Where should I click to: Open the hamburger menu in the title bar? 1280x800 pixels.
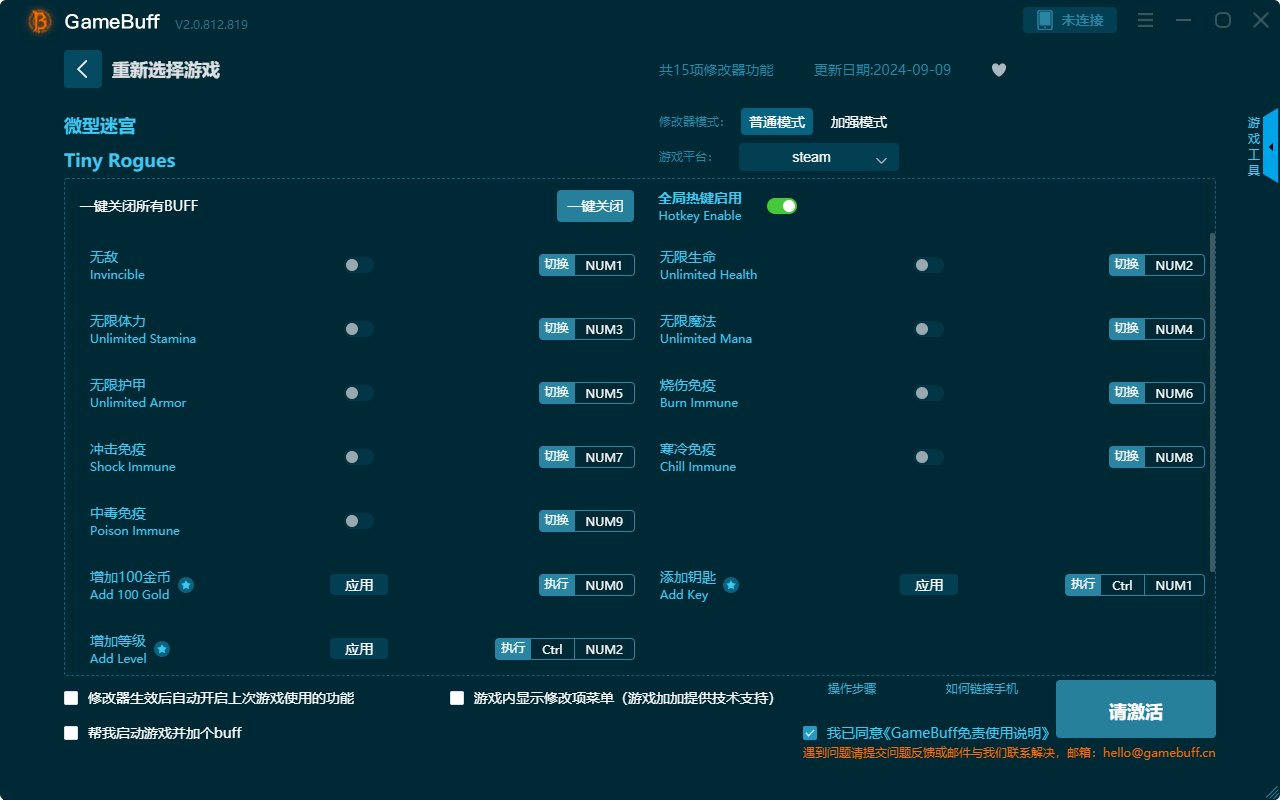point(1145,20)
